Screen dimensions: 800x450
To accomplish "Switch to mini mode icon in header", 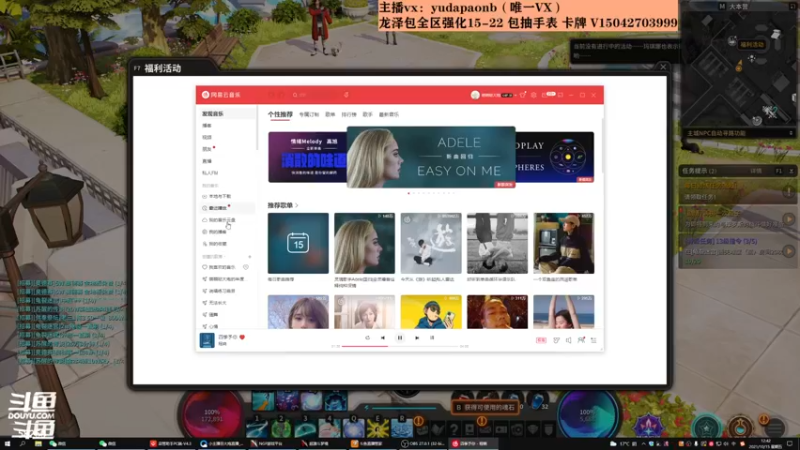I will point(561,95).
